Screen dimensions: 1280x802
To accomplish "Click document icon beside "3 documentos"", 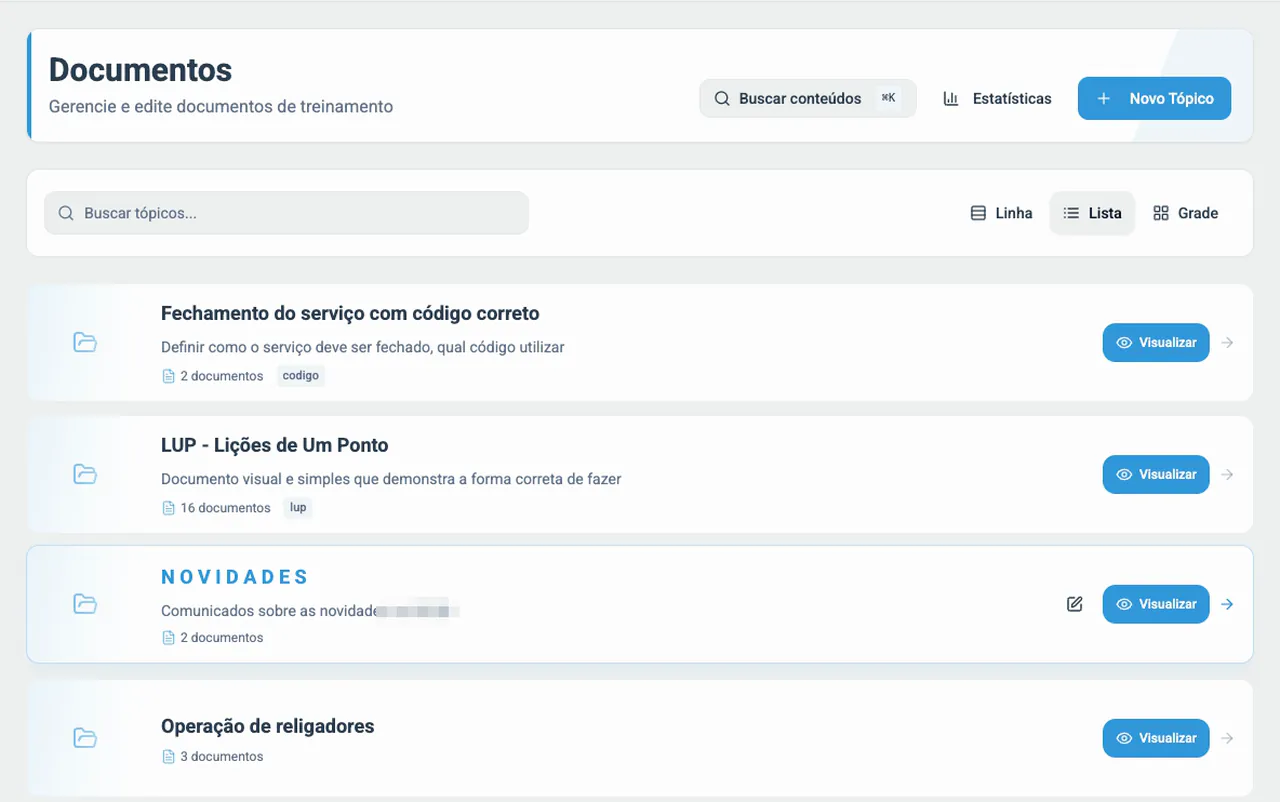I will pyautogui.click(x=169, y=757).
